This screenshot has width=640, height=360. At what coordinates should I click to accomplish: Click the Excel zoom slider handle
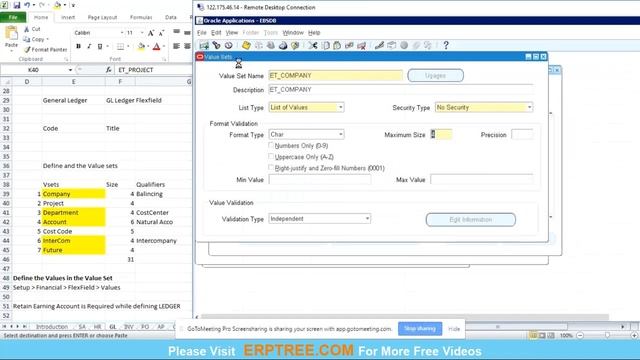607,335
